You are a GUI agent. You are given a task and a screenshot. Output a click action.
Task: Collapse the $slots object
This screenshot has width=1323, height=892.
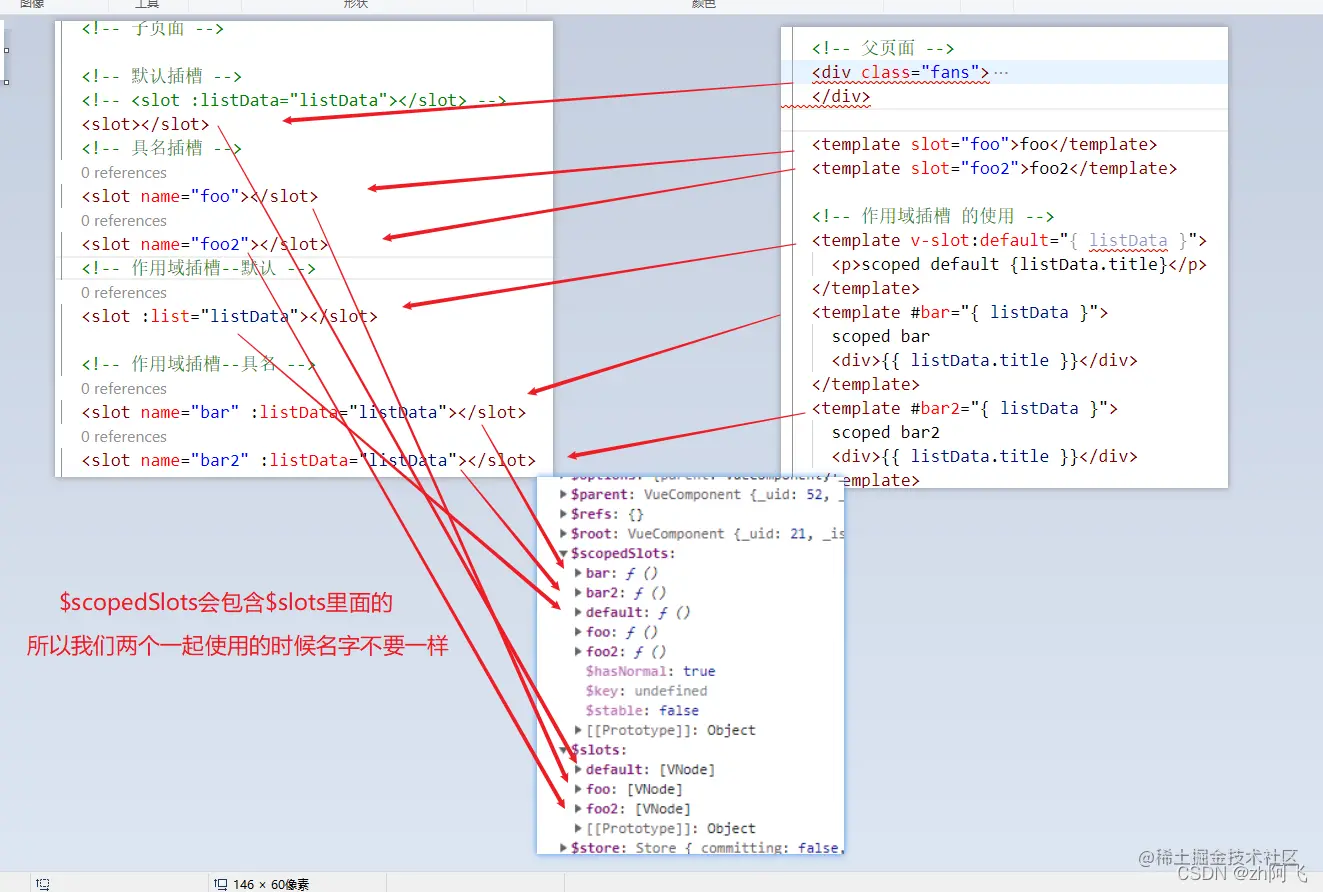tap(564, 750)
